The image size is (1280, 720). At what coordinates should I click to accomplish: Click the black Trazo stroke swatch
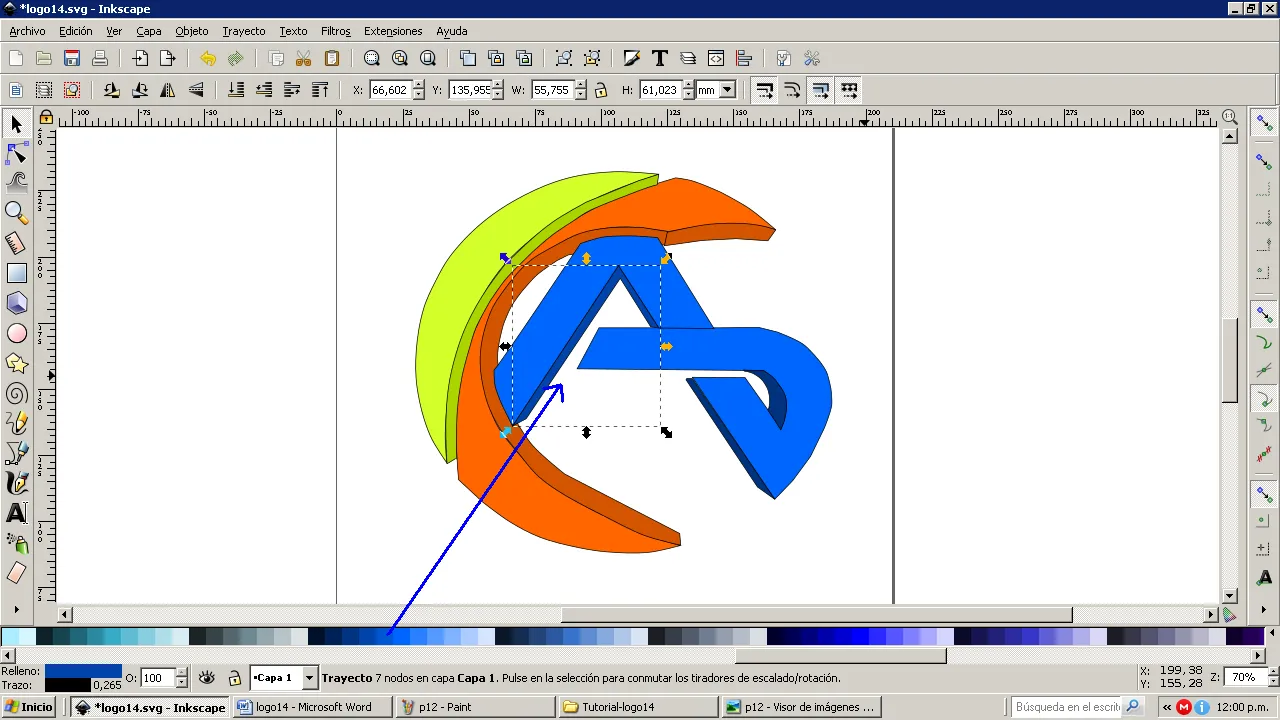(x=68, y=685)
